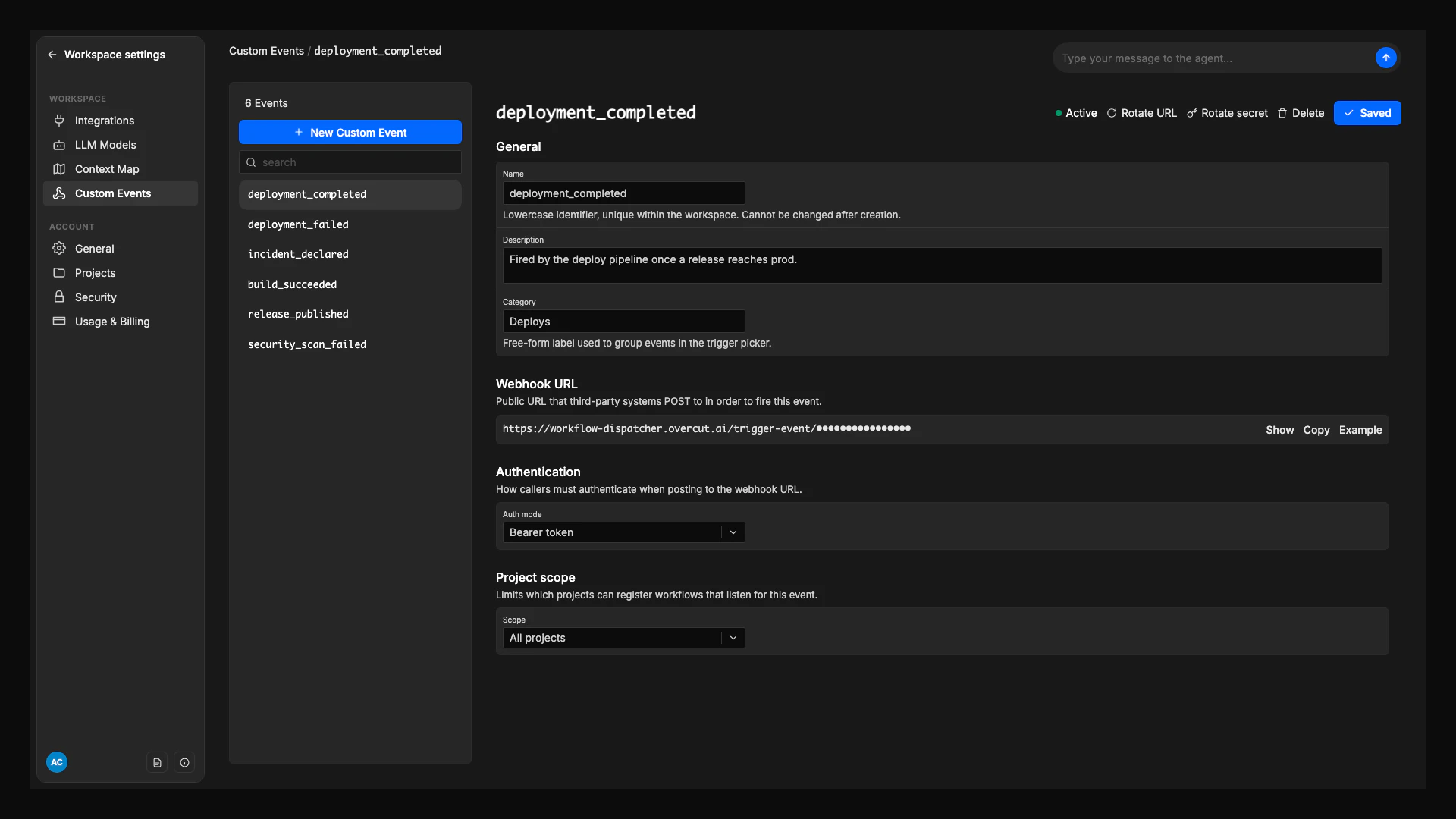Click the General gear icon
The height and width of the screenshot is (819, 1456).
coord(59,249)
